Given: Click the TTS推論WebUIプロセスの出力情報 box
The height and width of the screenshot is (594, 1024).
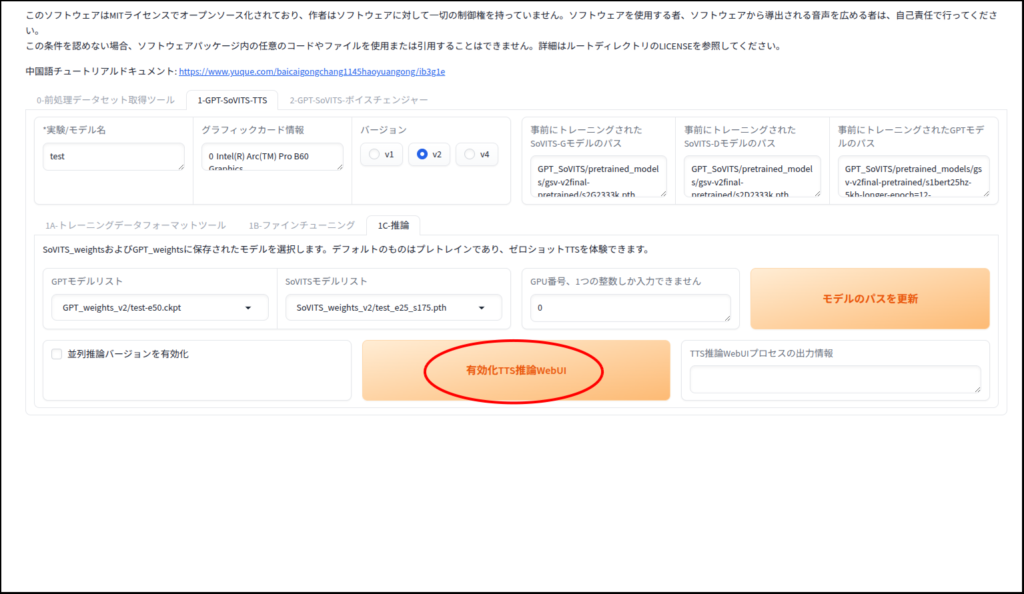Looking at the screenshot, I should 835,379.
